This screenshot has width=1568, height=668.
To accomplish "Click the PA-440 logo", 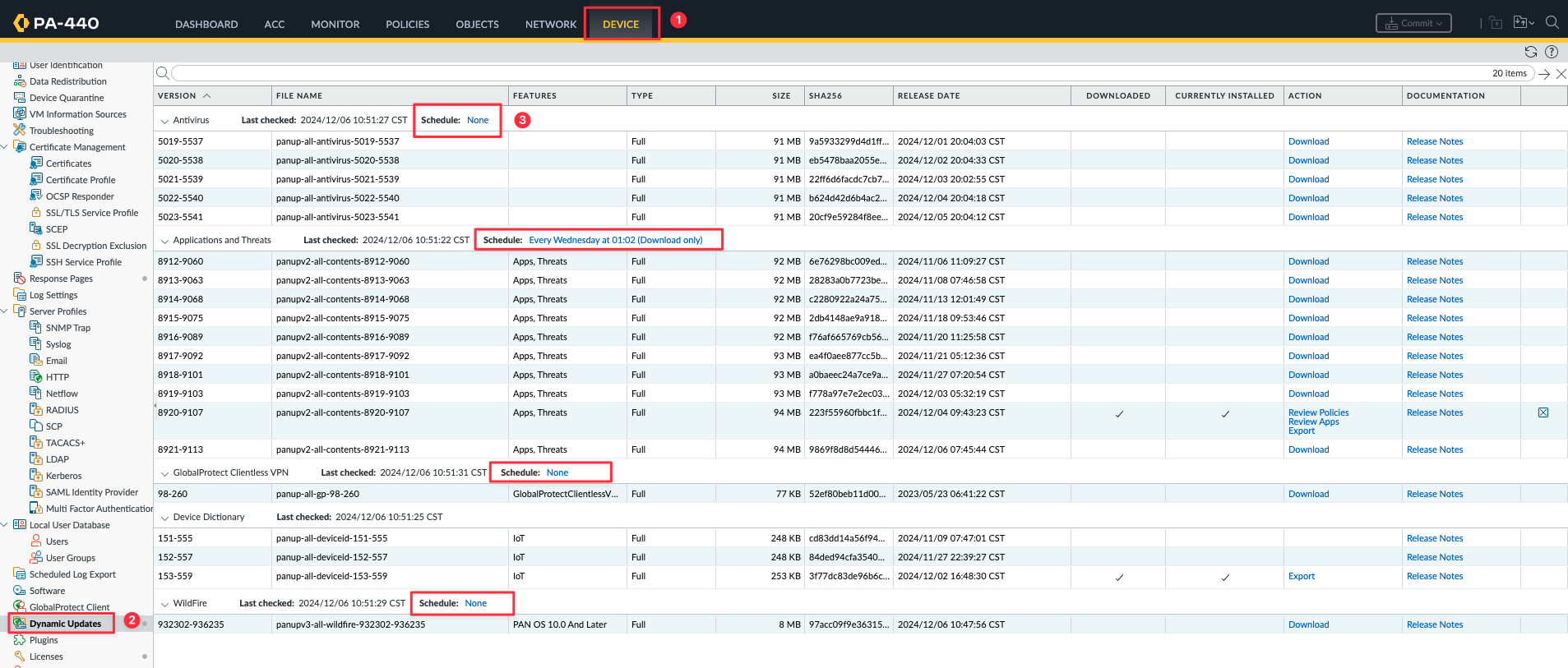I will point(56,23).
